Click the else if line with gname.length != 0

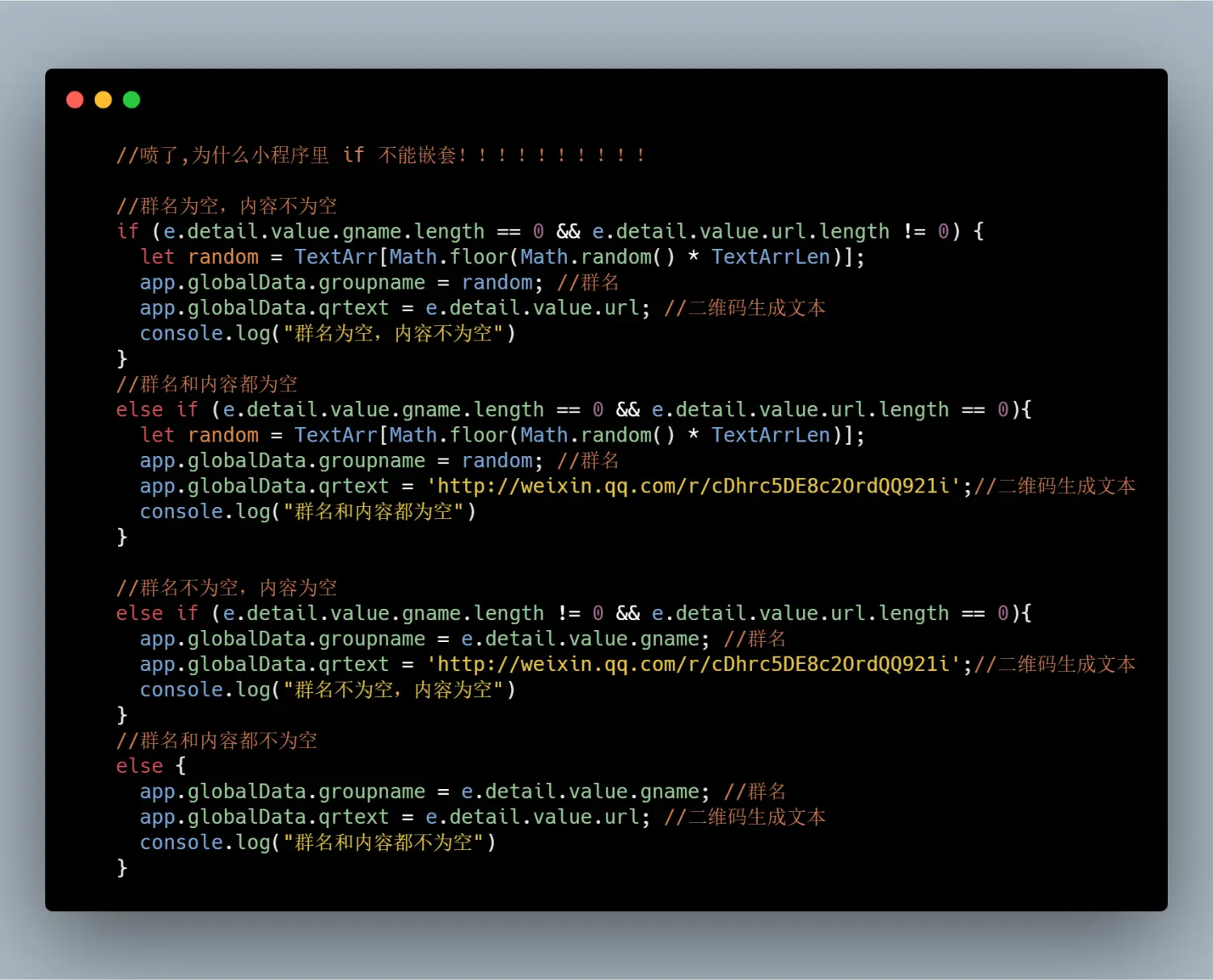pos(574,614)
